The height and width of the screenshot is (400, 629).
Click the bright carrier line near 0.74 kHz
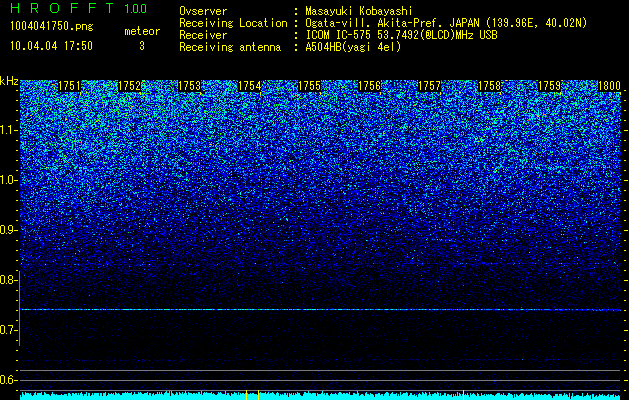[x=321, y=310]
